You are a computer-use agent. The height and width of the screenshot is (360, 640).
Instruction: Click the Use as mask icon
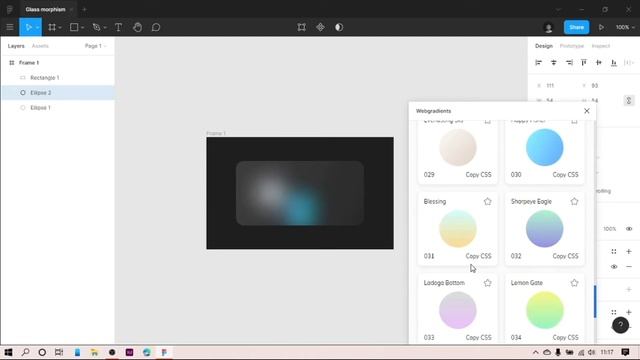pos(339,27)
